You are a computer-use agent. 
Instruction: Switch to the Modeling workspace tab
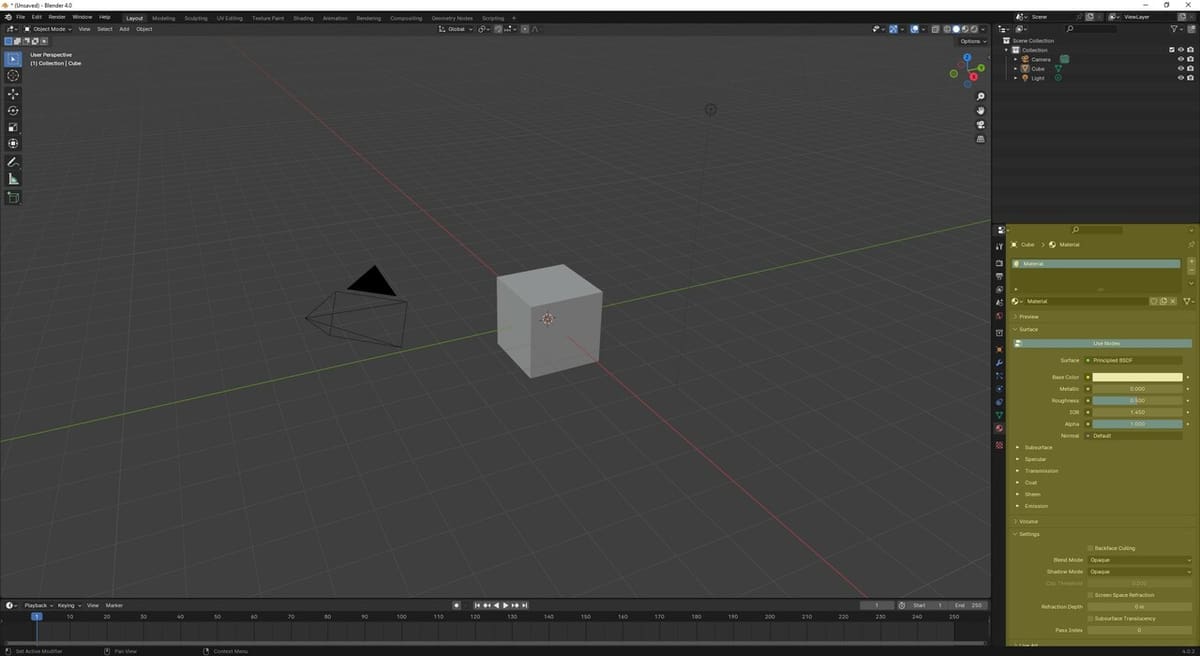click(x=163, y=18)
